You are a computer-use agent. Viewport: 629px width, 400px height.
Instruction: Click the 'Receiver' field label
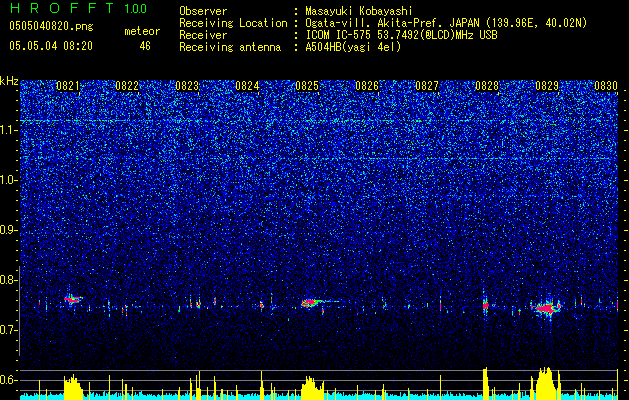tap(203, 35)
